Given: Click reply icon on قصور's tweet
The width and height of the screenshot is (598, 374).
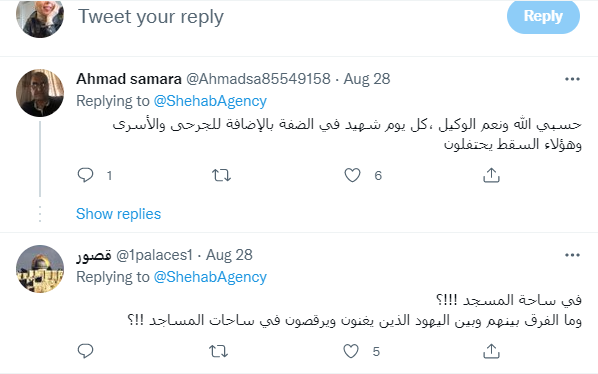Looking at the screenshot, I should coord(85,351).
